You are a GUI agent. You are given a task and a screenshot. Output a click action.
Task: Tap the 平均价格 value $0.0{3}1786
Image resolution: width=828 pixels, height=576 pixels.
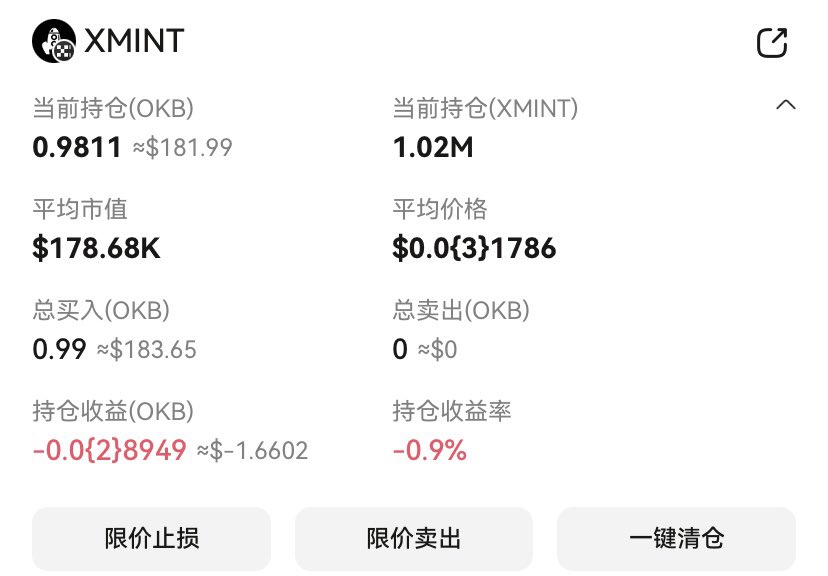click(474, 248)
